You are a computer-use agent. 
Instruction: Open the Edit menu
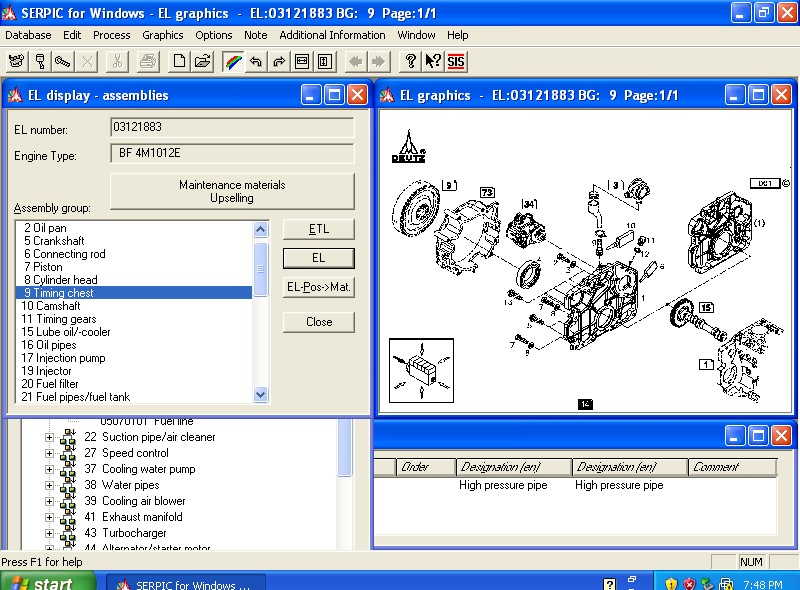(x=72, y=35)
